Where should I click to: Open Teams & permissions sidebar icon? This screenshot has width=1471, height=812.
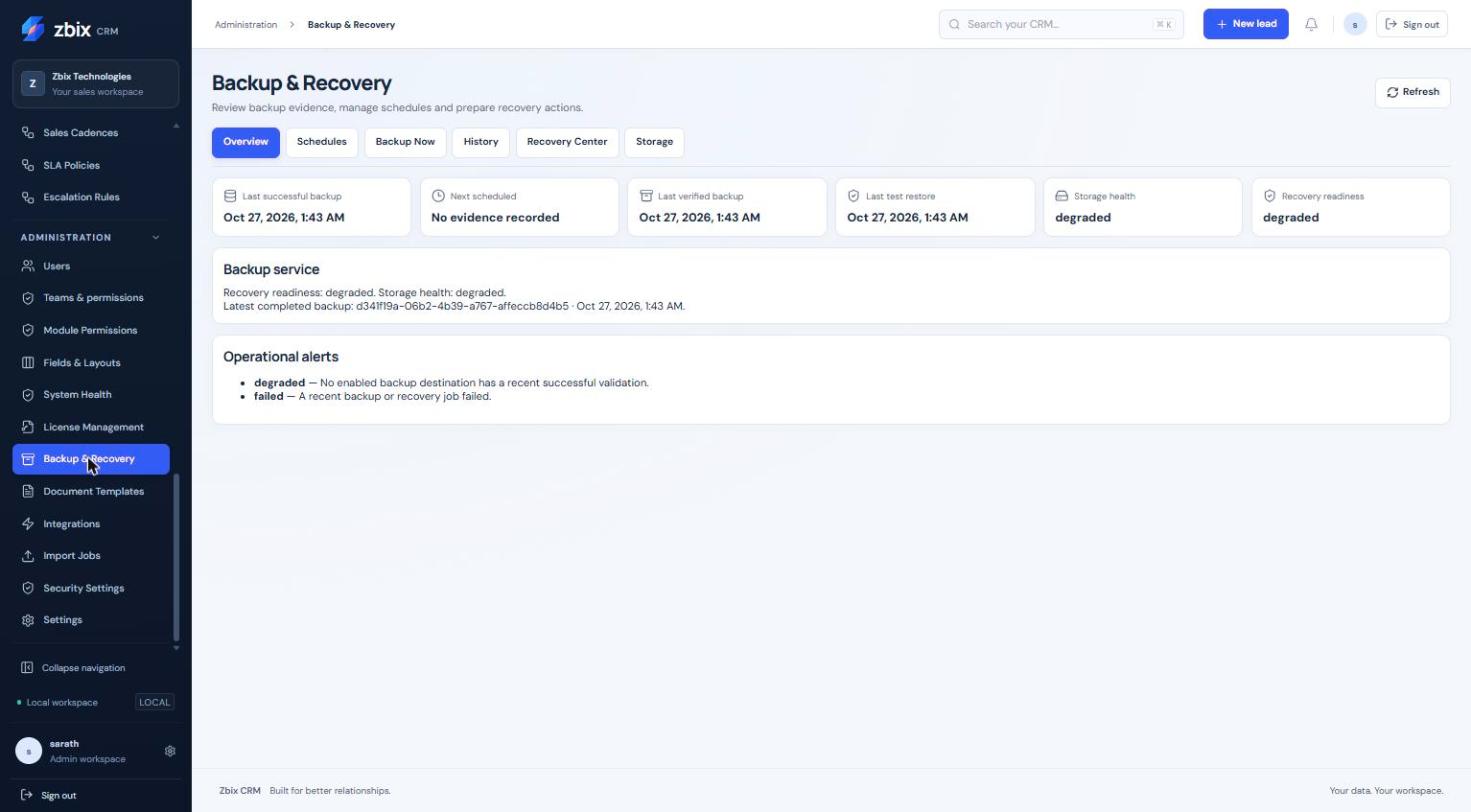point(28,298)
